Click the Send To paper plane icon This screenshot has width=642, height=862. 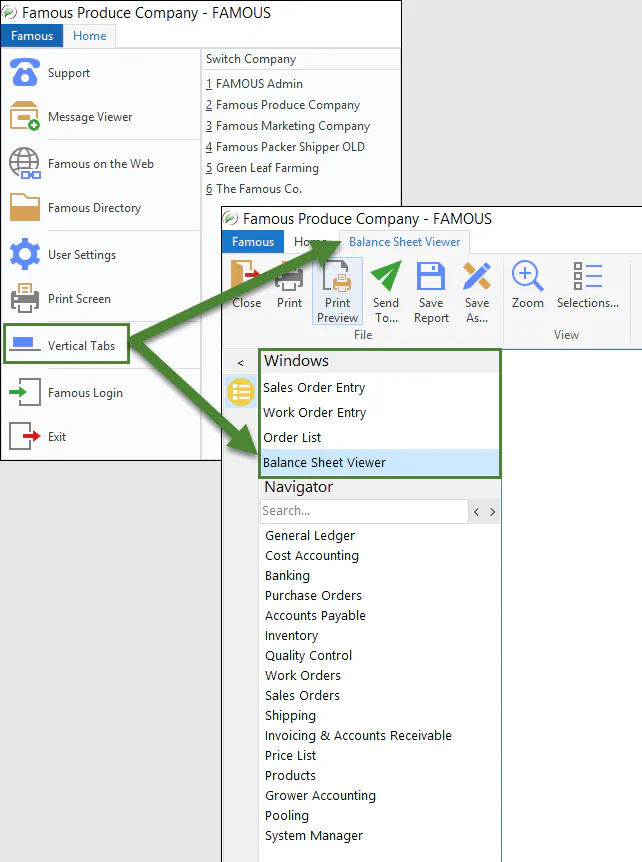click(386, 275)
